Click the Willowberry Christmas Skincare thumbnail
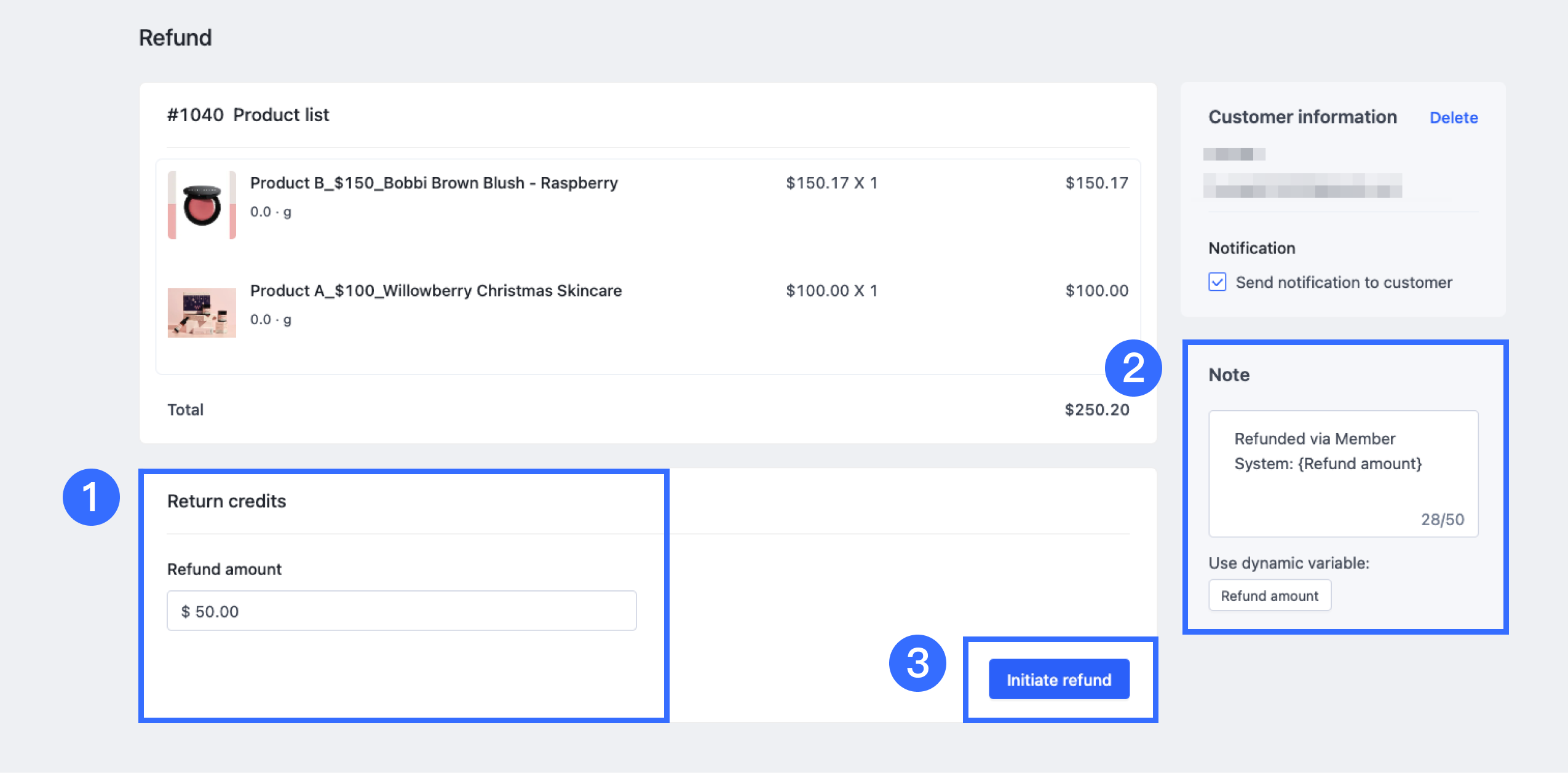 [x=202, y=312]
